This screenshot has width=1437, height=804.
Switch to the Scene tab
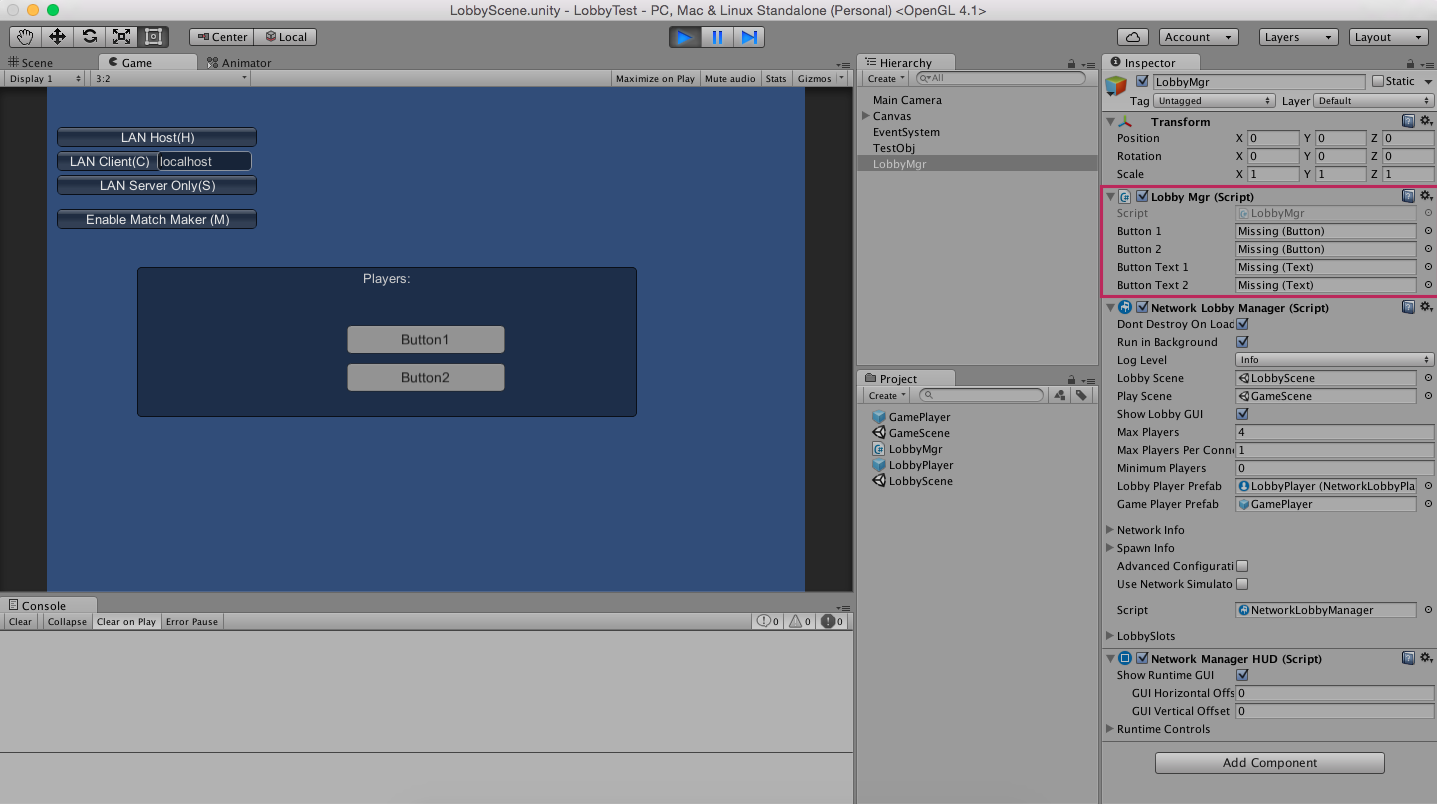point(30,62)
